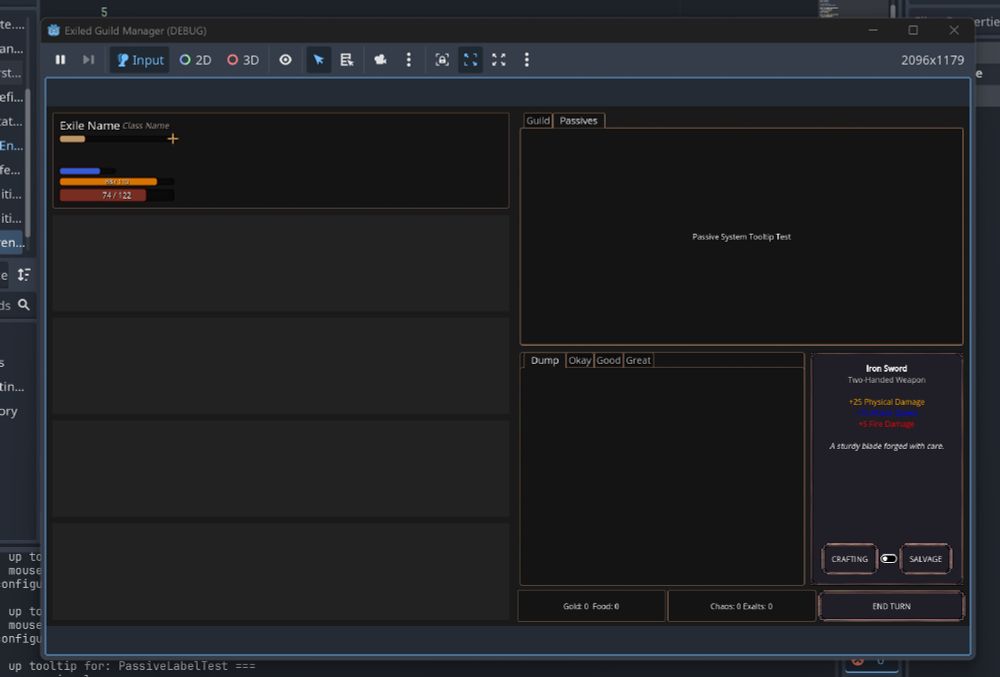
Task: Select the Great inventory tab
Action: tap(638, 360)
